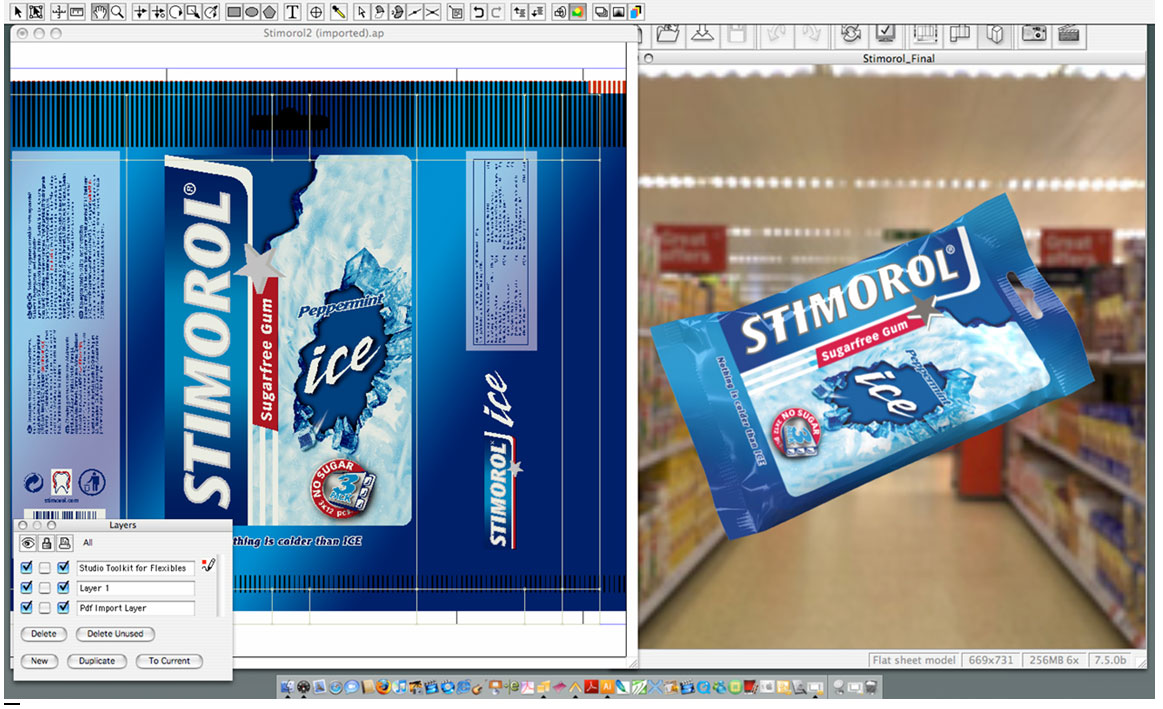Click the multicolor pages icon in toolbar
The image size is (1163, 709).
click(636, 12)
